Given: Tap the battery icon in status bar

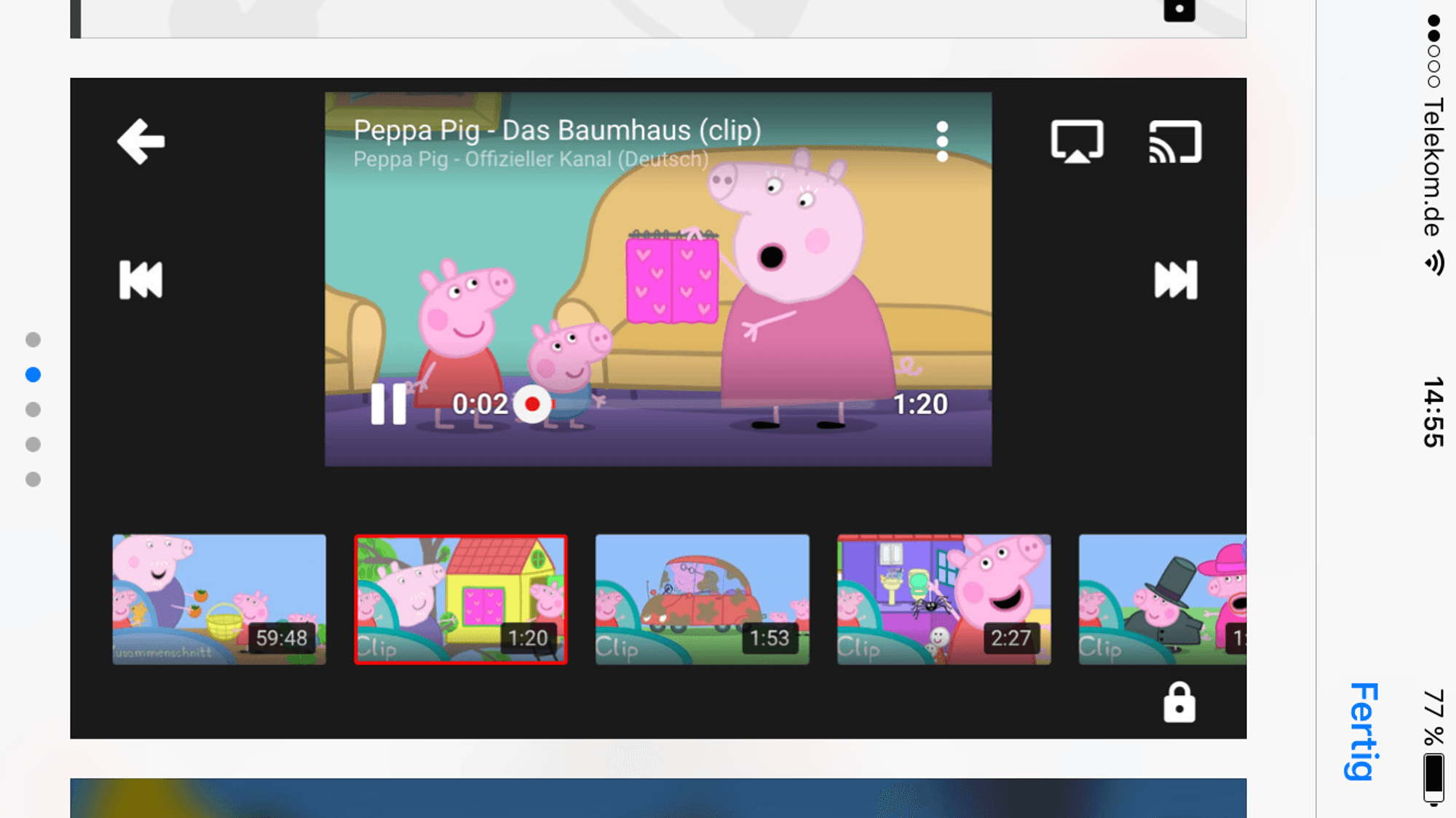Looking at the screenshot, I should (1434, 779).
